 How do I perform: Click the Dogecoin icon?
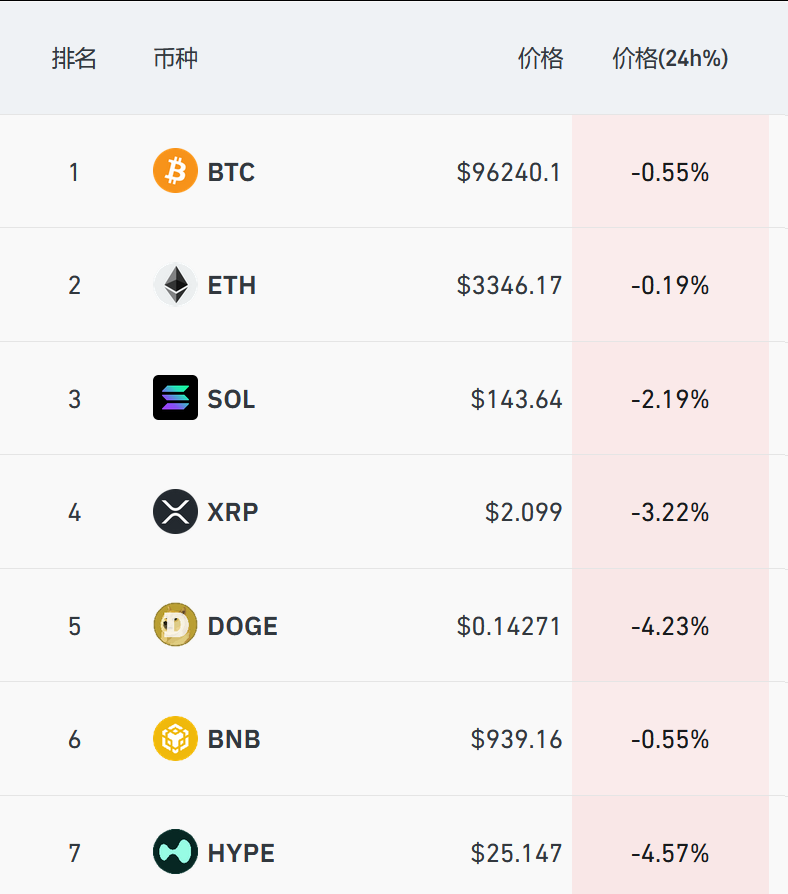[x=175, y=626]
